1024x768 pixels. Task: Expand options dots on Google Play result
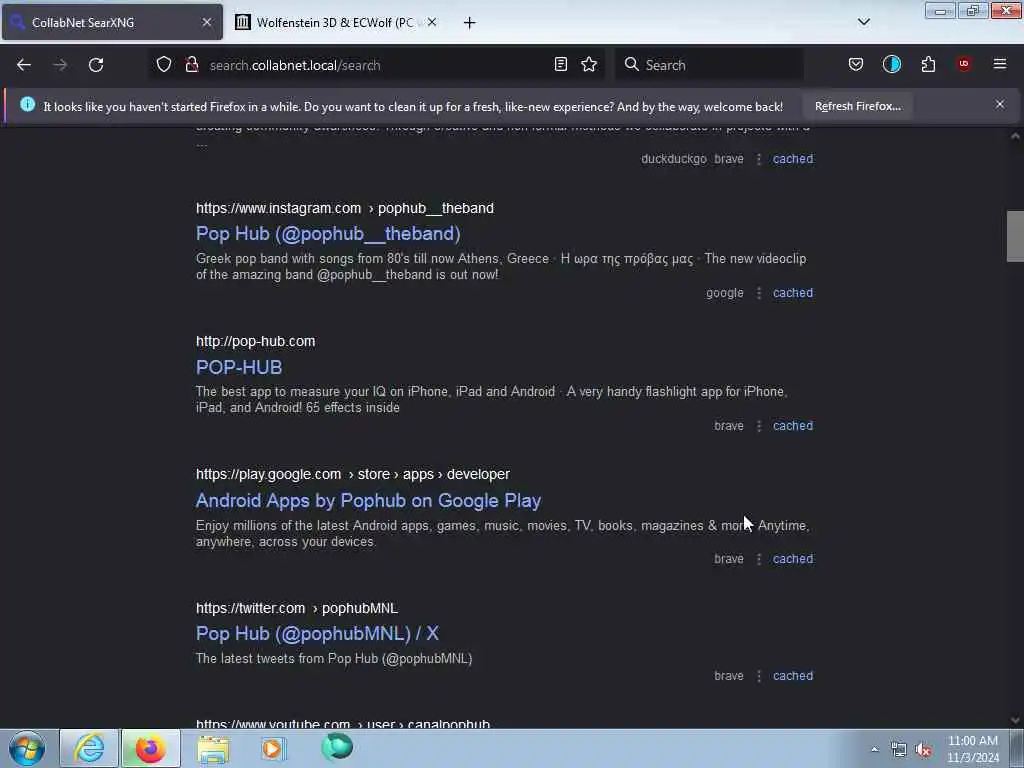758,560
